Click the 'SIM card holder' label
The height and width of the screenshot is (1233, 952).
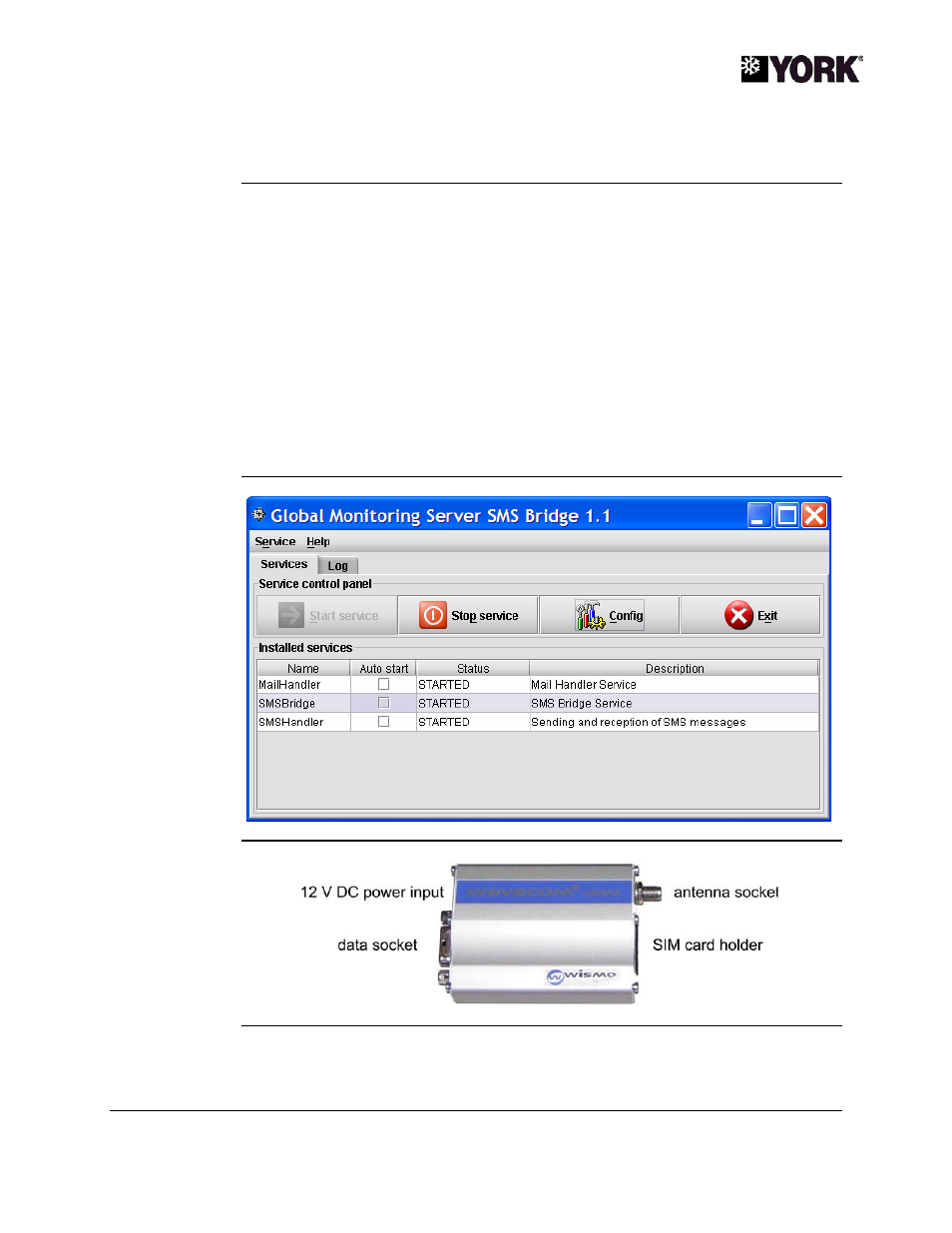(708, 945)
